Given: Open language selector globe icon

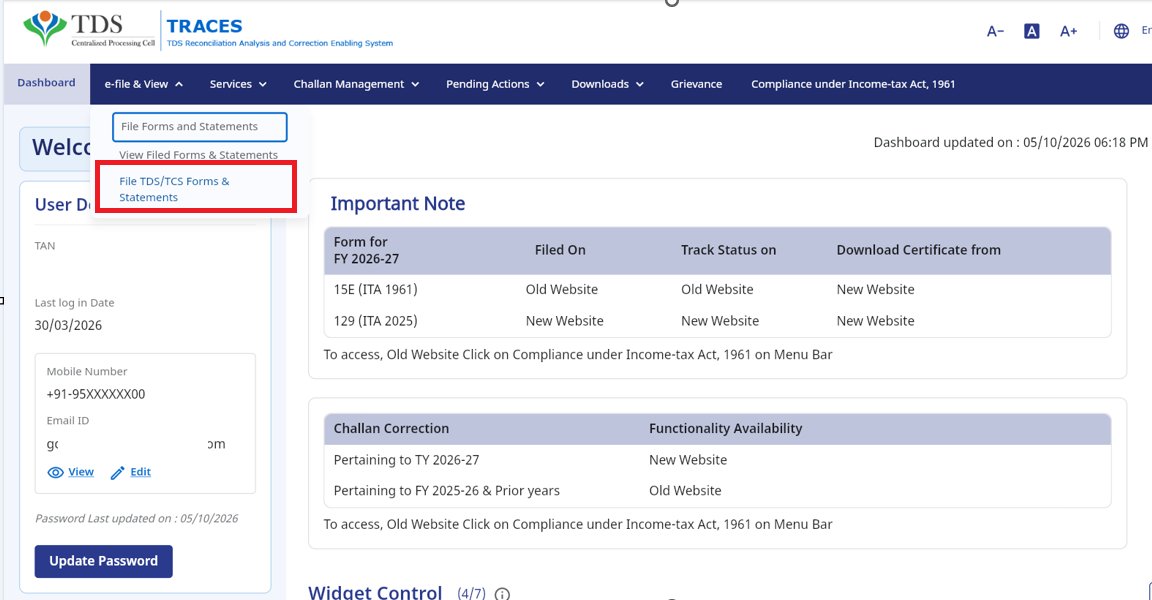Looking at the screenshot, I should point(1121,31).
